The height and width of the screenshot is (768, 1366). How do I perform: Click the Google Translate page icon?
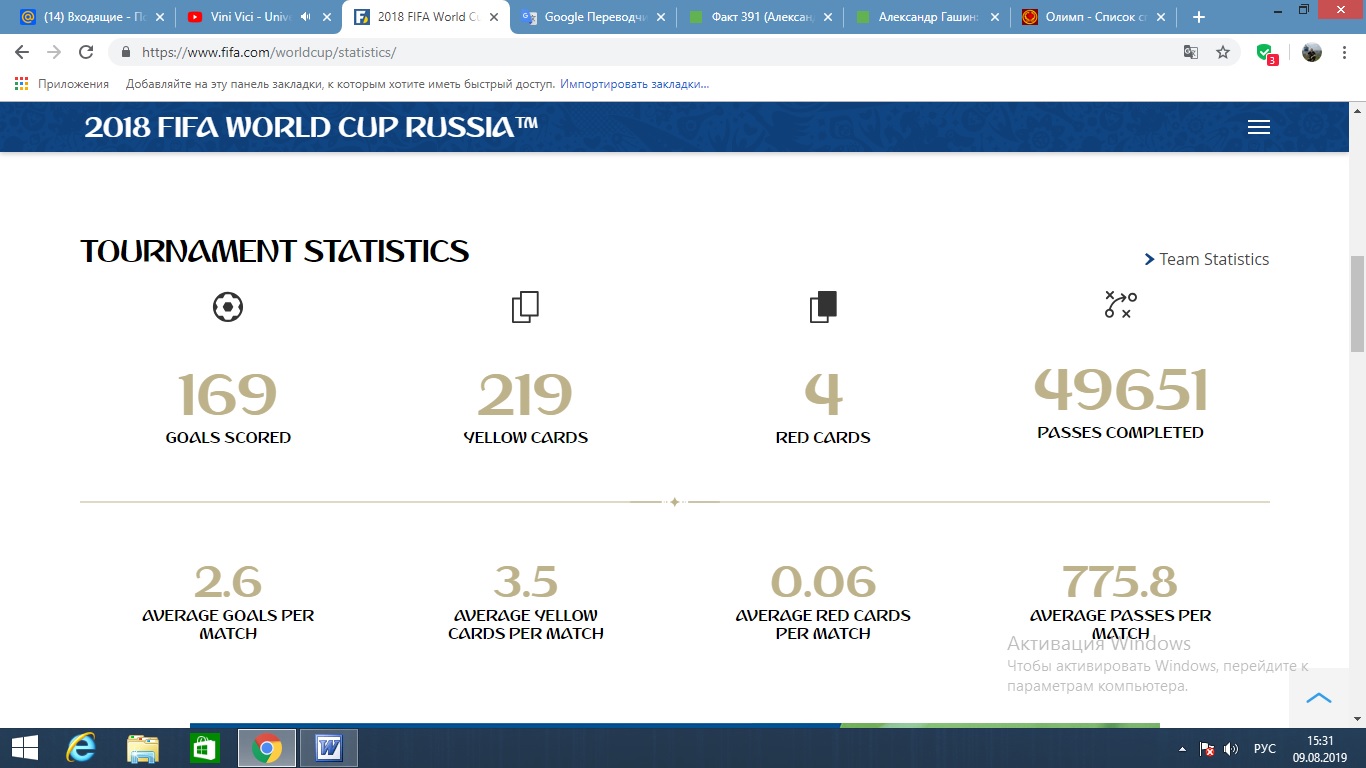(1190, 52)
